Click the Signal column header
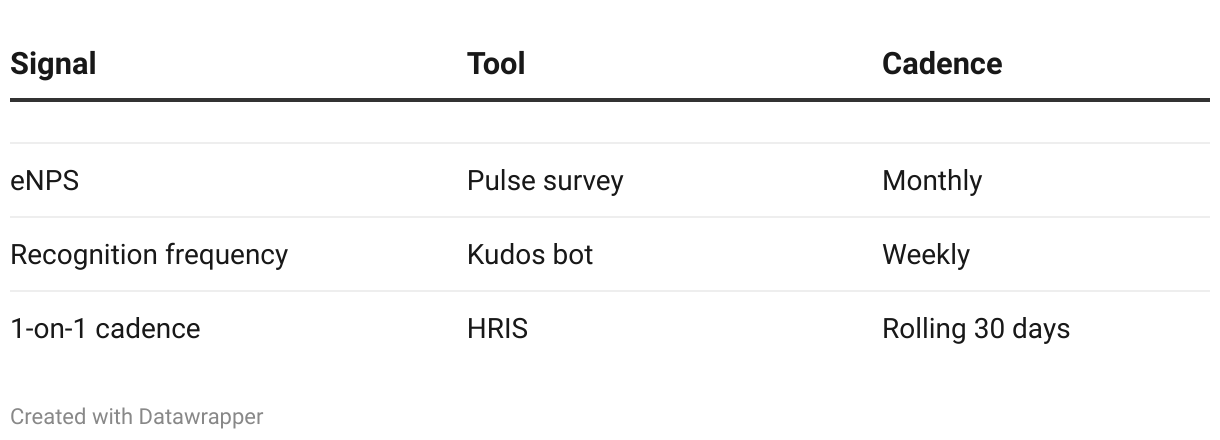 (x=53, y=64)
